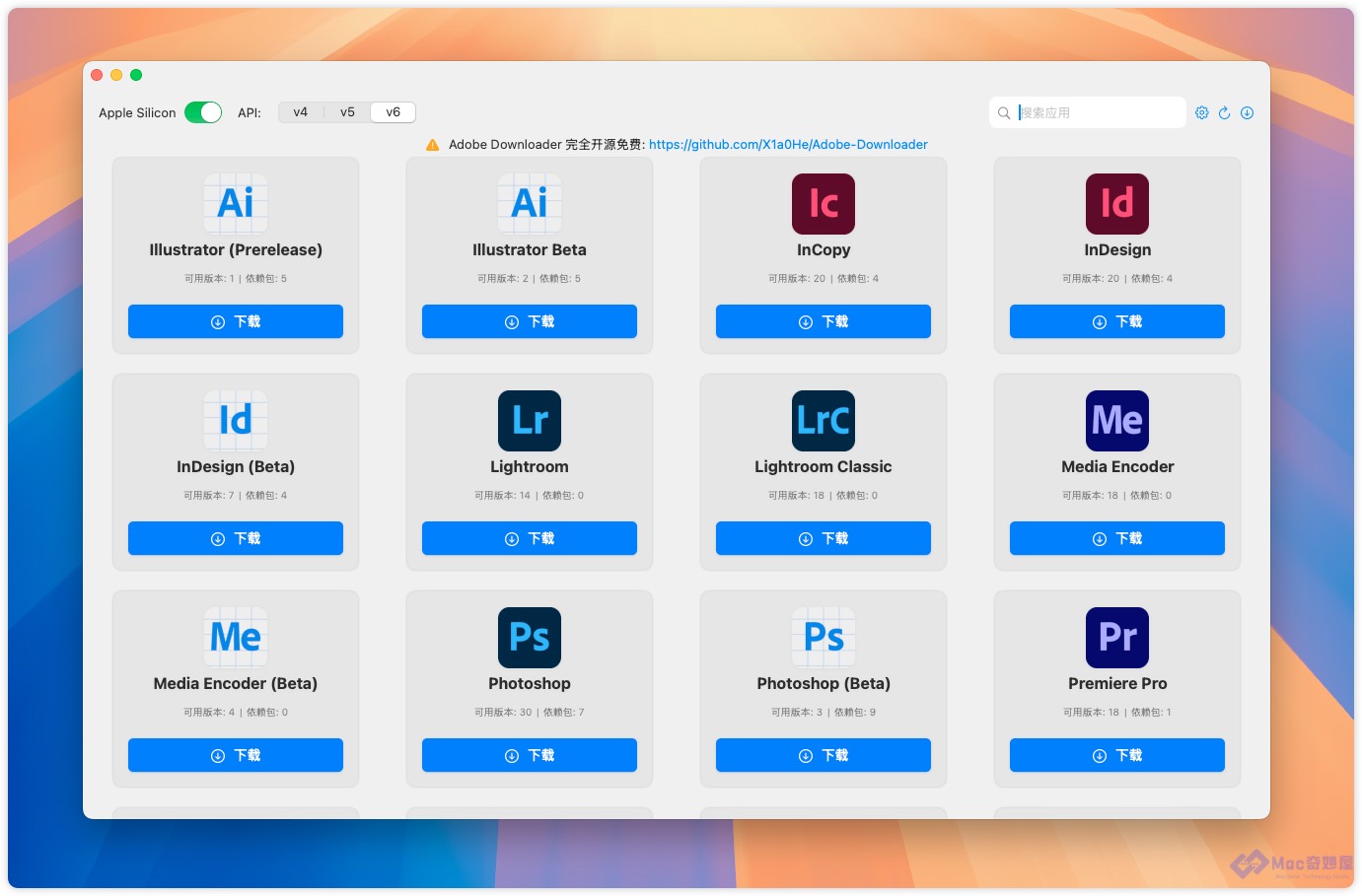This screenshot has height=896, width=1362.
Task: Download Premiere Pro
Action: click(x=1117, y=755)
